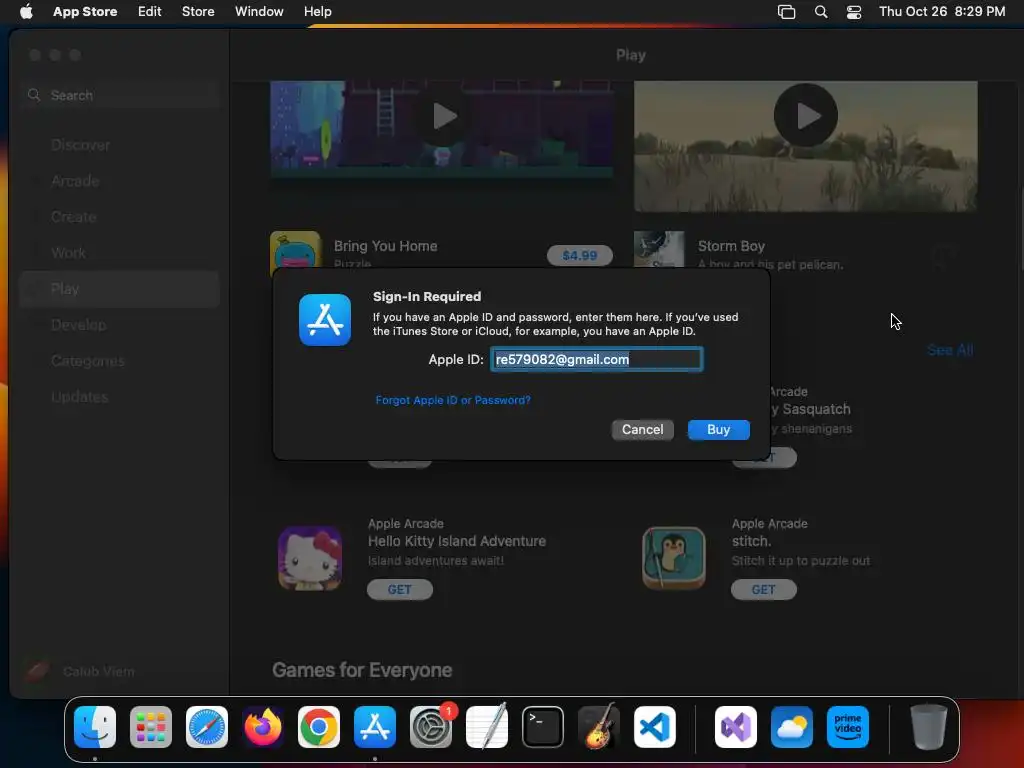Select Arcade in the sidebar
The image size is (1024, 768).
[120, 181]
